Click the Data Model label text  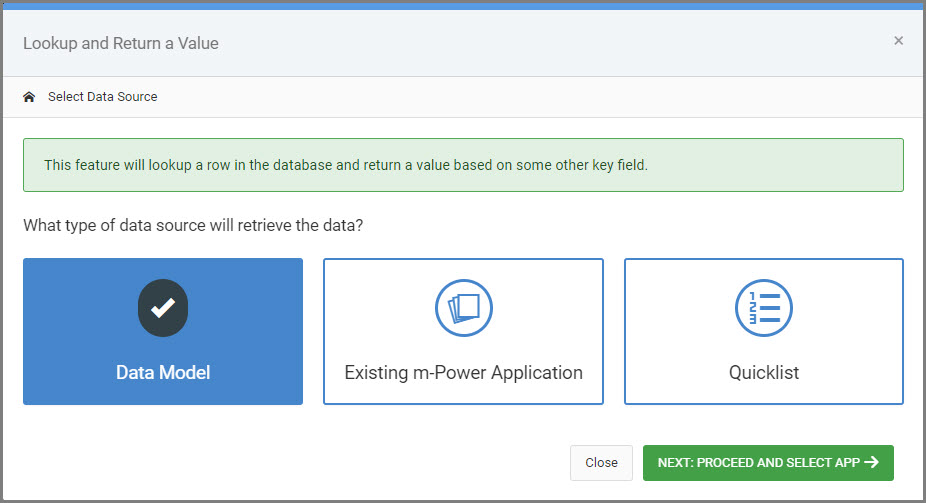coord(163,373)
